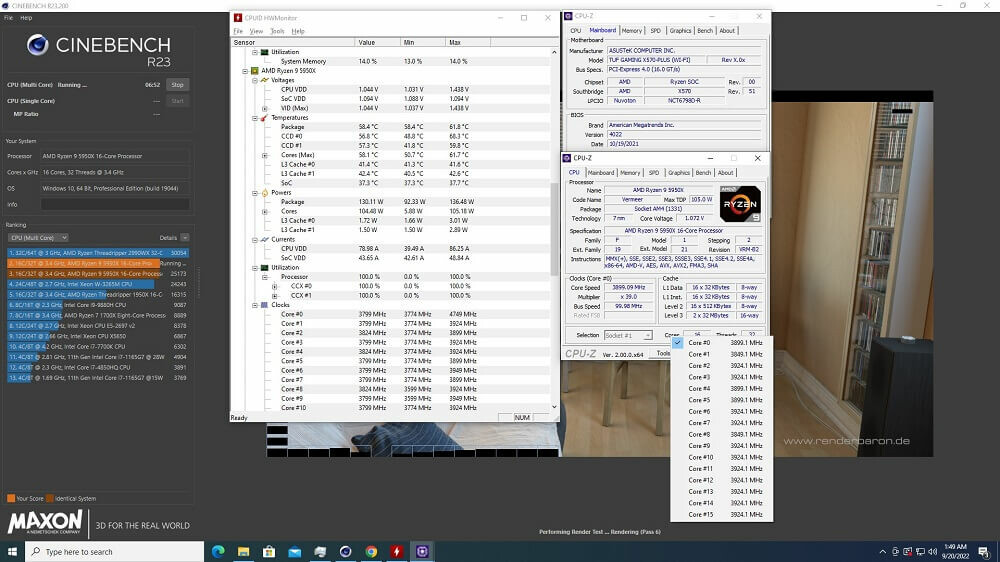This screenshot has height=562, width=1000.
Task: Switch to Cinebench via its taskbar icon
Action: point(346,551)
